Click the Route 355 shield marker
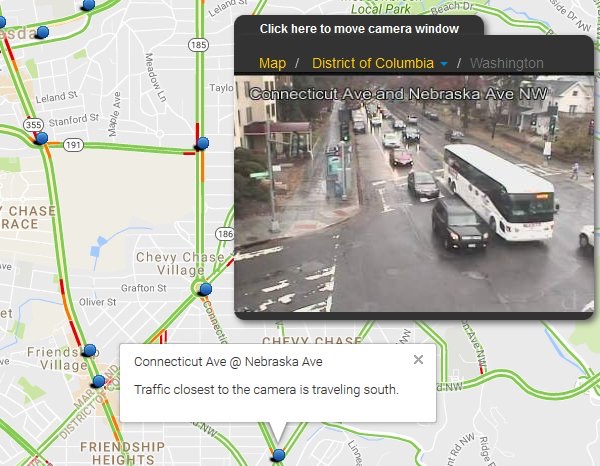Screen dimensions: 600x466 (33, 125)
